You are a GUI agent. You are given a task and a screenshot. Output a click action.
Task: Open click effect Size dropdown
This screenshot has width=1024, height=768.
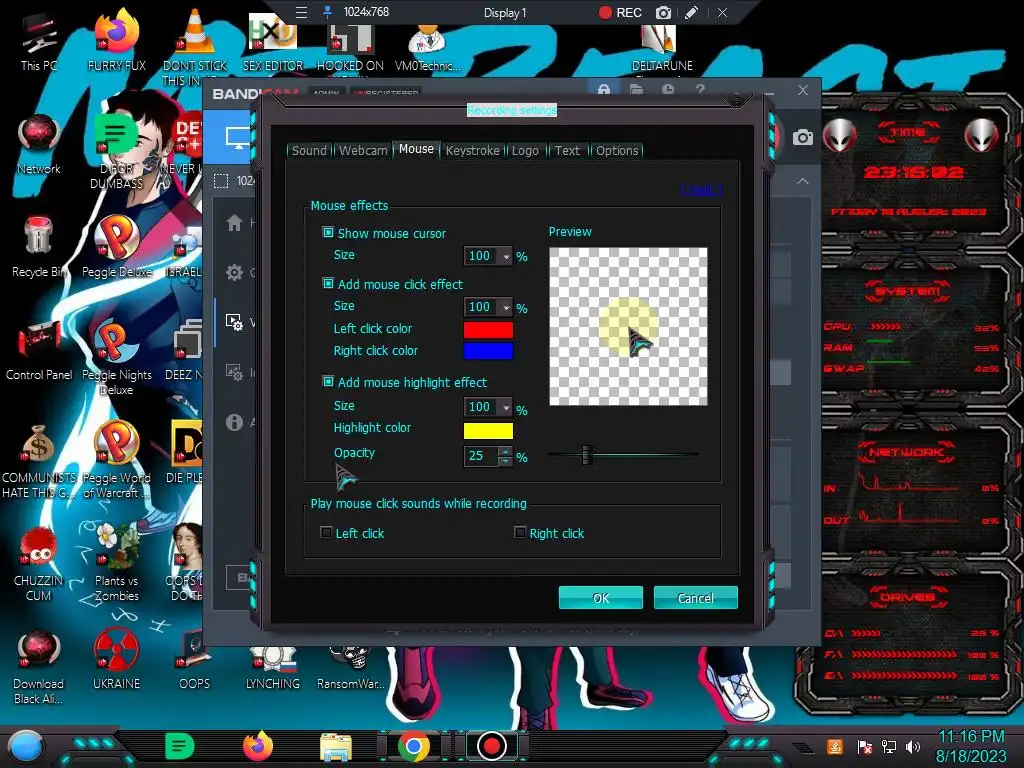(x=506, y=307)
